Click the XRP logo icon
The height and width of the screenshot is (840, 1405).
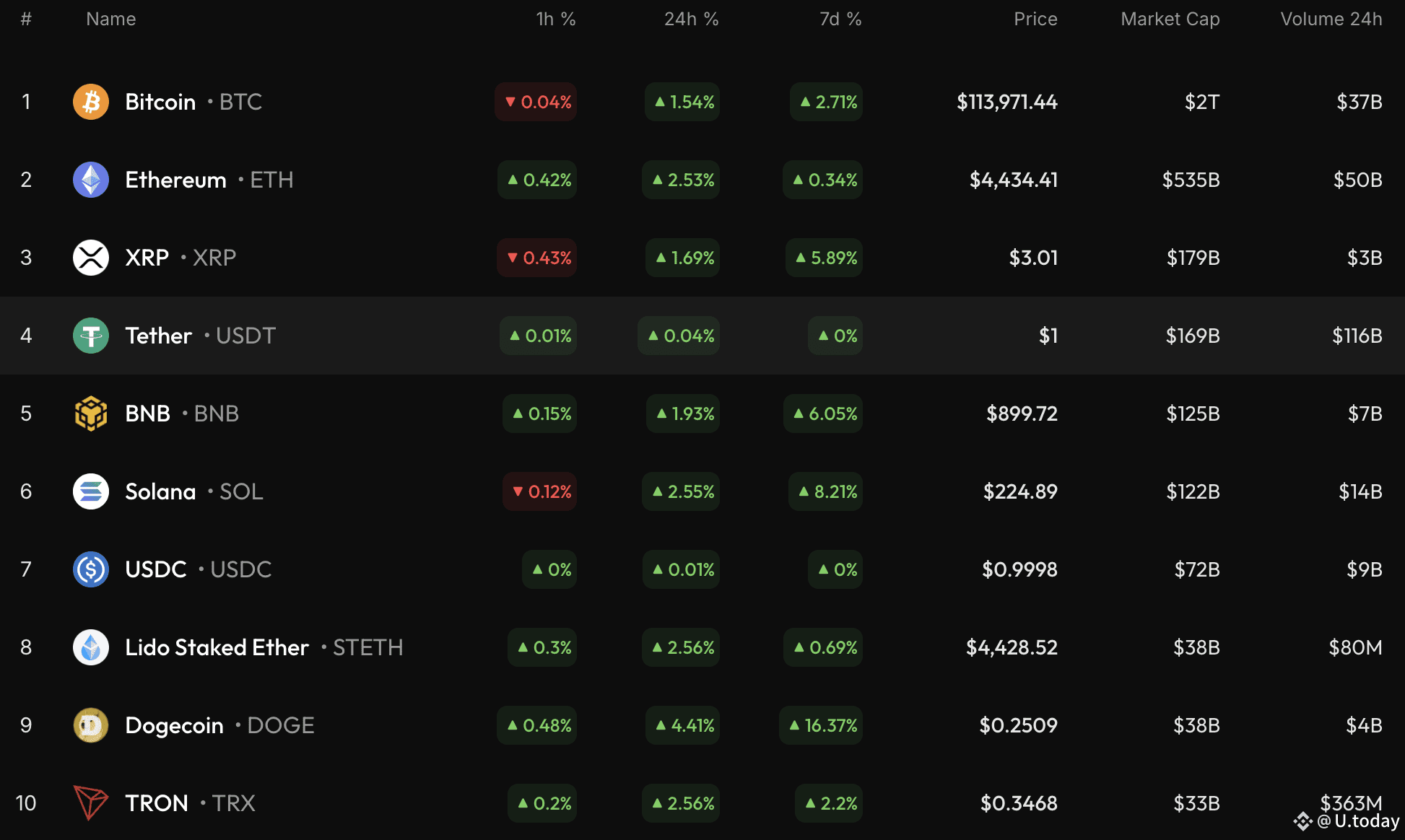tap(90, 258)
